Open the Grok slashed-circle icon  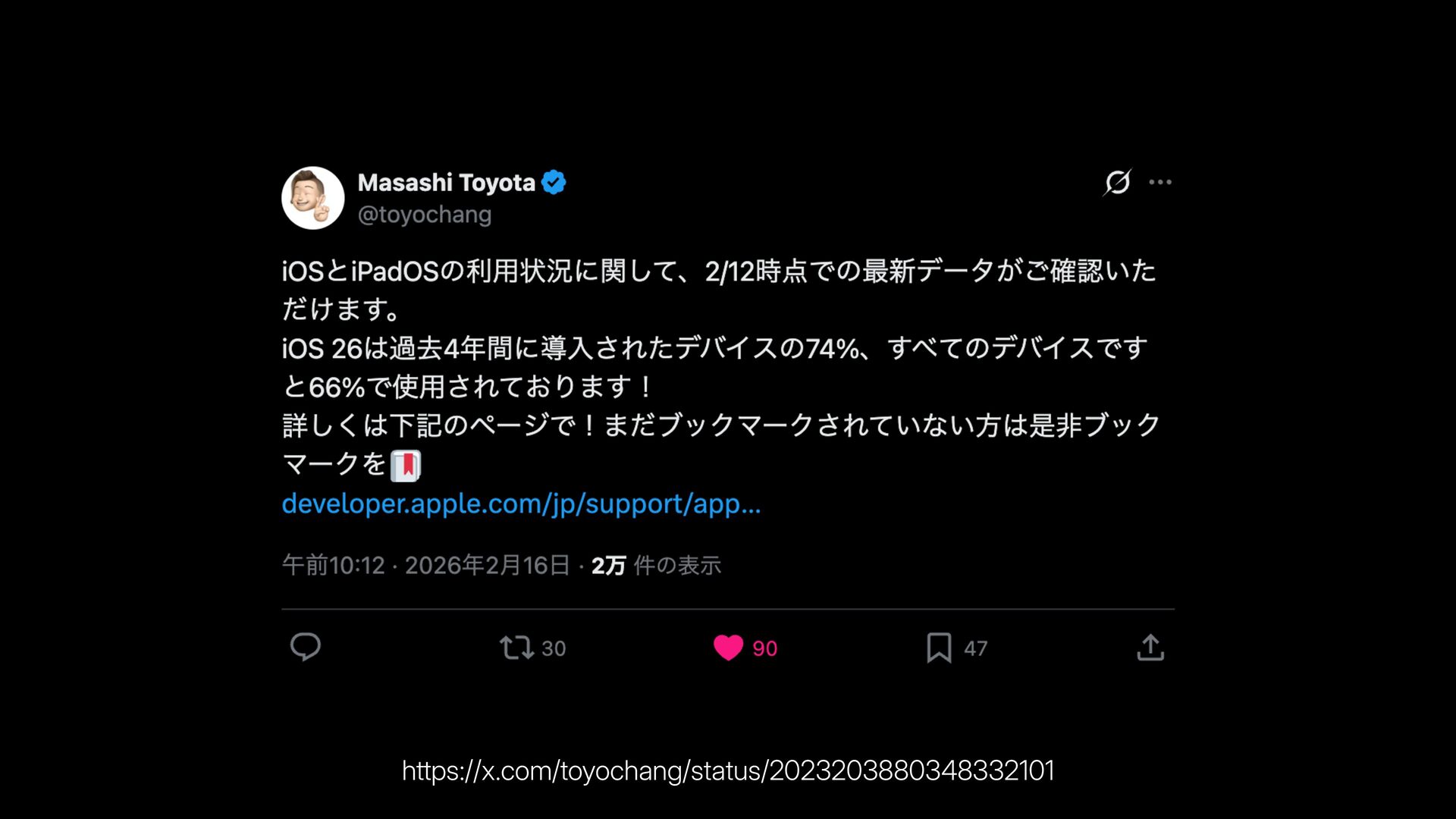(1117, 182)
